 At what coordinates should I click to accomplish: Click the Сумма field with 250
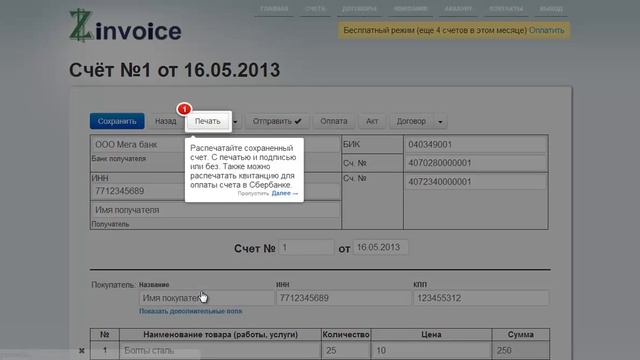tap(521, 351)
